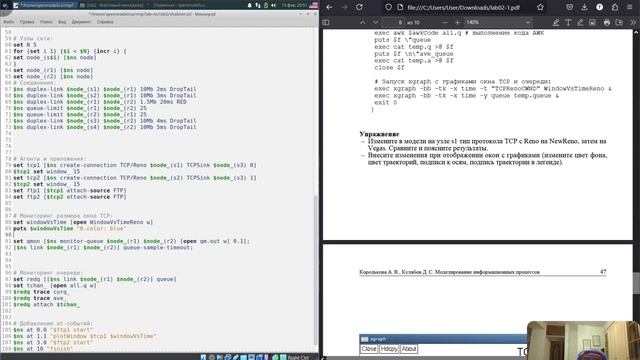Open the Firefox downloads panel
The image size is (640, 360).
pos(584,7)
